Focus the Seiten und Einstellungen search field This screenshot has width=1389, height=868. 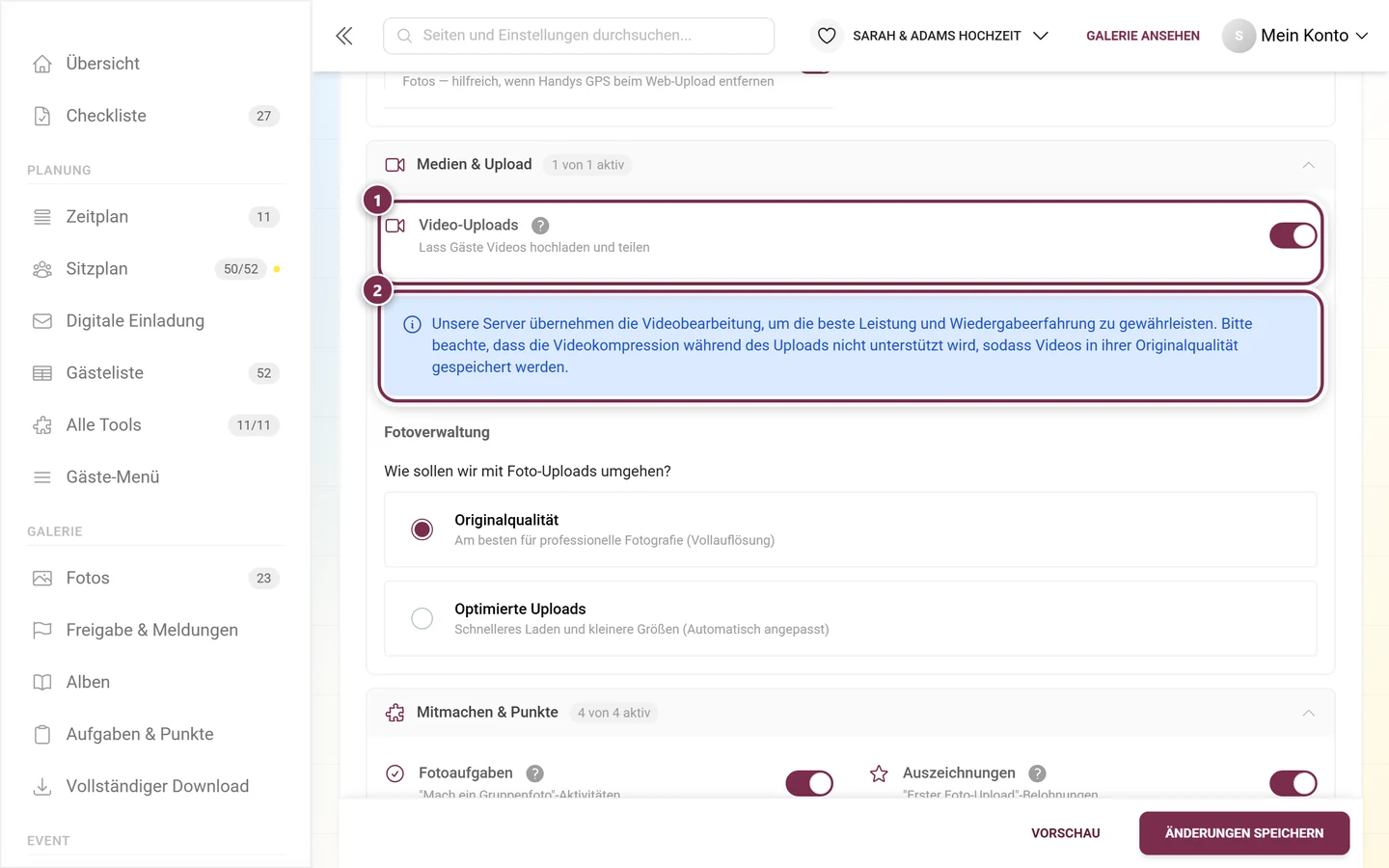coord(579,36)
